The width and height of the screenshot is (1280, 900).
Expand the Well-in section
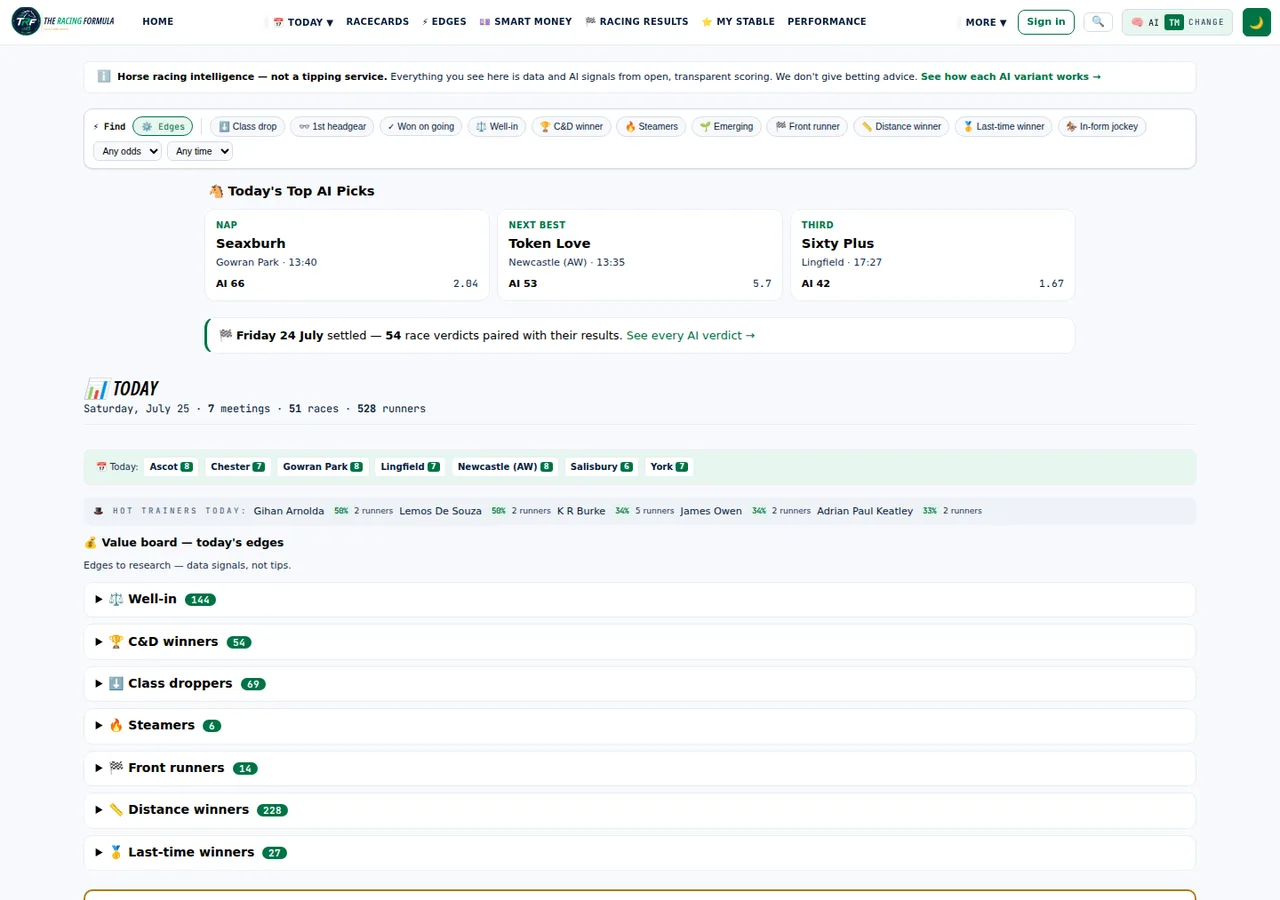tap(640, 599)
